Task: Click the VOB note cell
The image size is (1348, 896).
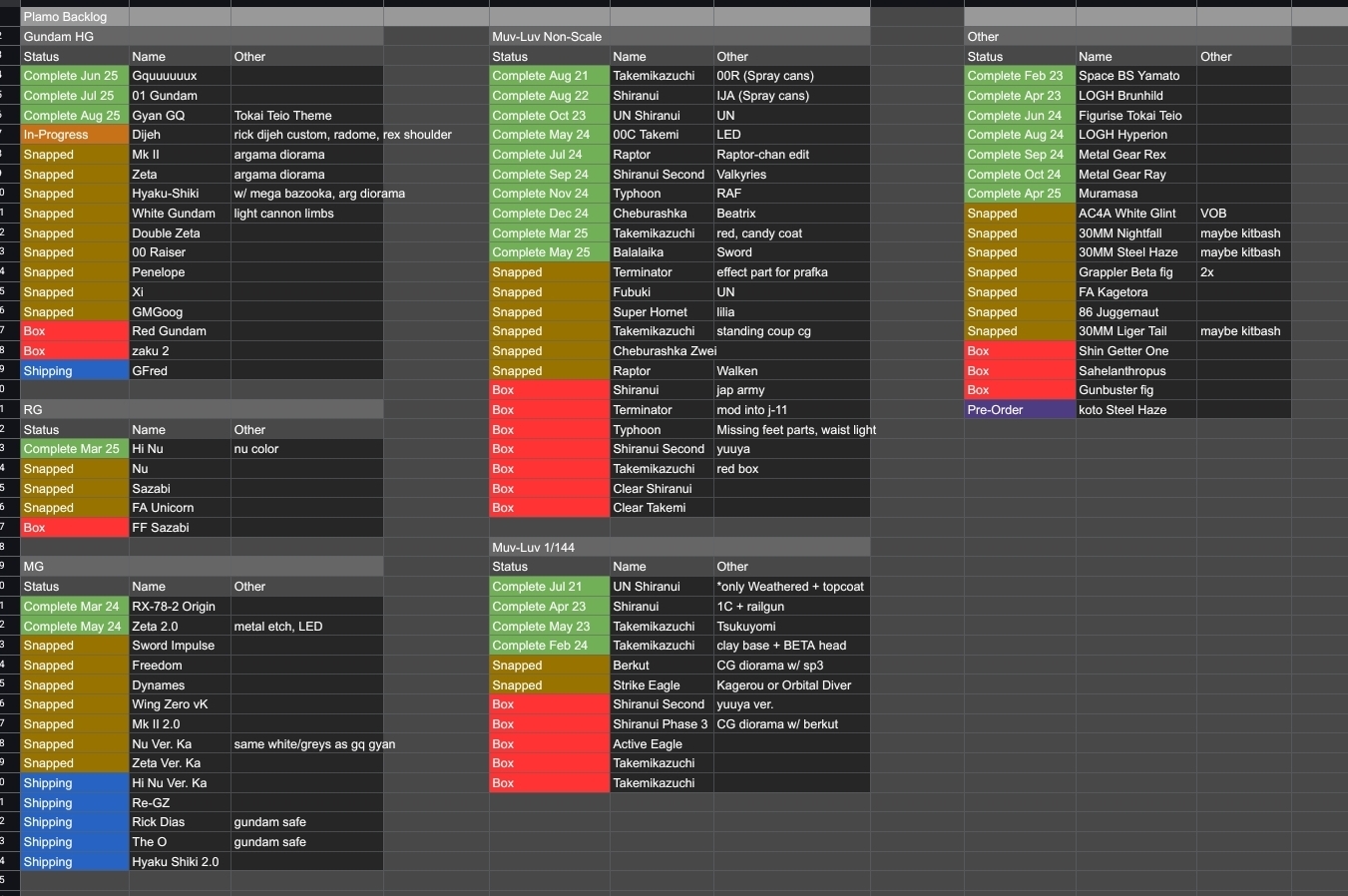Action: coord(1243,214)
